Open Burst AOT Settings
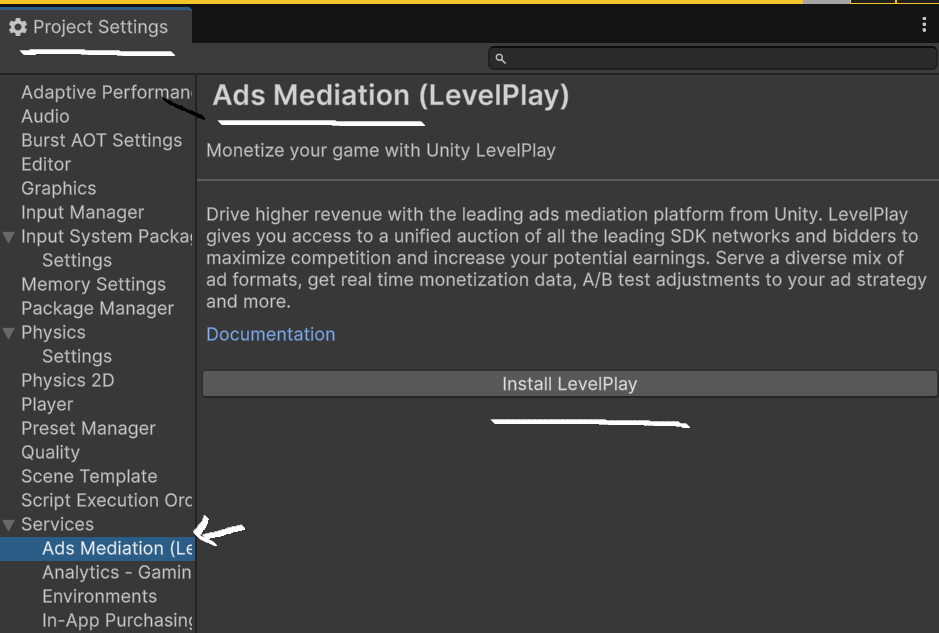Image resolution: width=939 pixels, height=633 pixels. point(102,140)
